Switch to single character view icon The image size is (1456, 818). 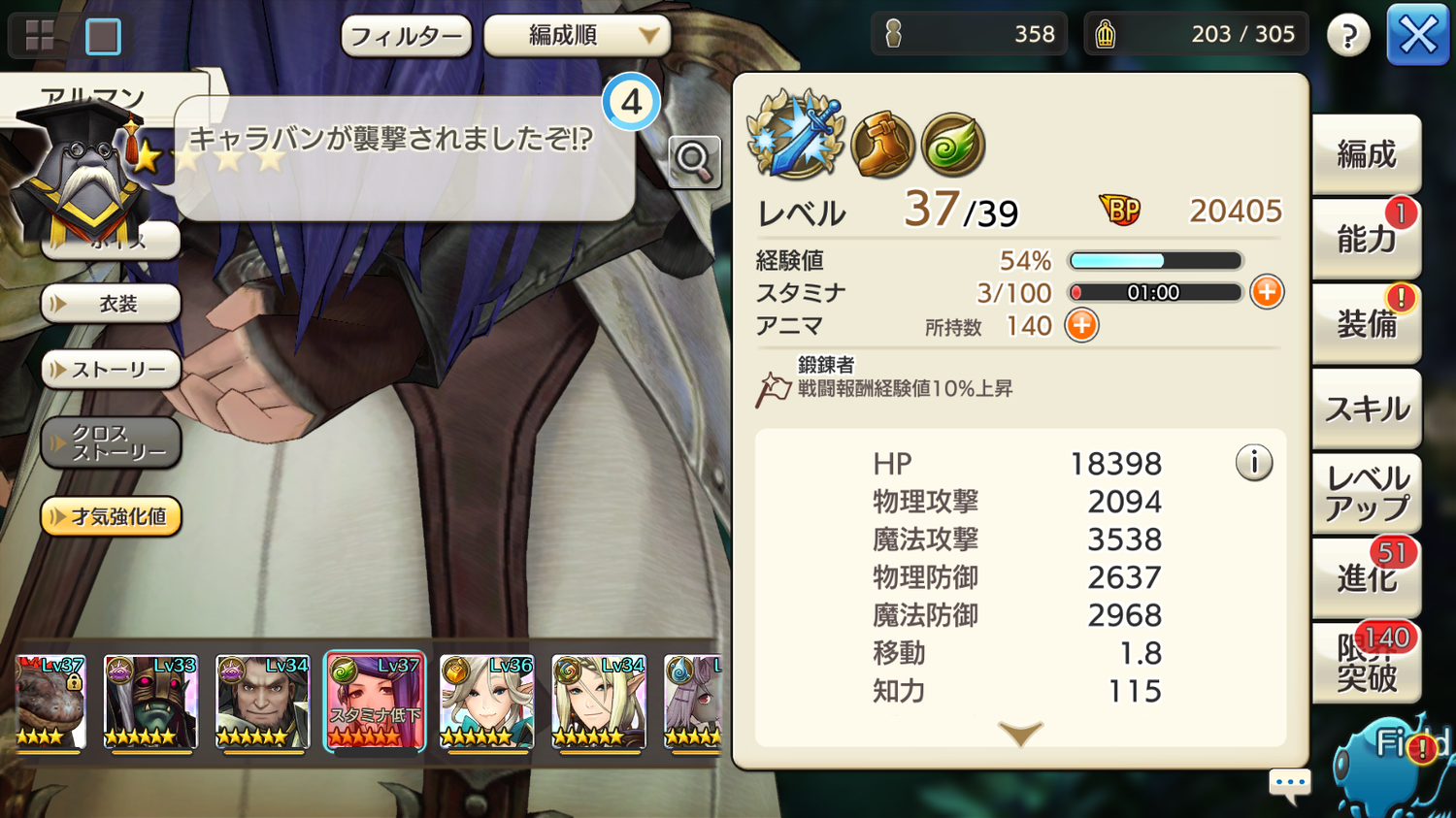pos(103,37)
